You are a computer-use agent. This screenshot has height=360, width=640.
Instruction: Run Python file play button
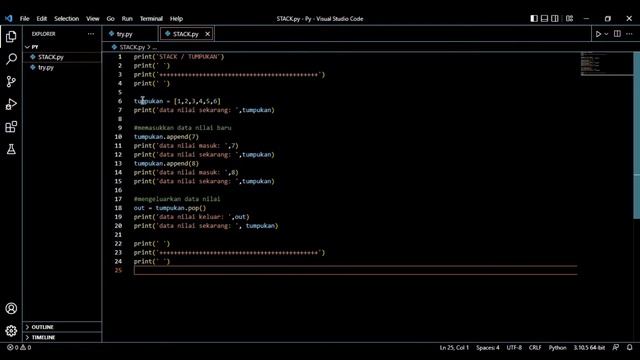(598, 34)
